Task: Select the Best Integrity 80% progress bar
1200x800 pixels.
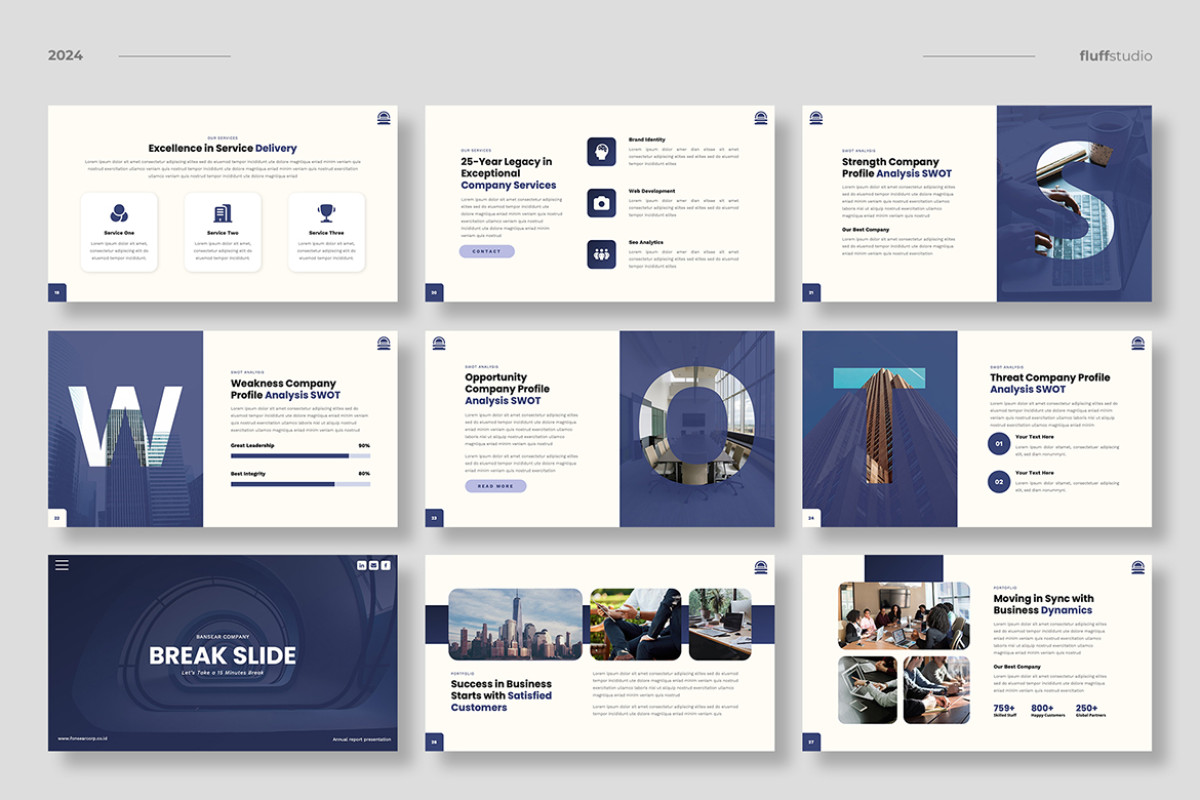Action: click(300, 482)
